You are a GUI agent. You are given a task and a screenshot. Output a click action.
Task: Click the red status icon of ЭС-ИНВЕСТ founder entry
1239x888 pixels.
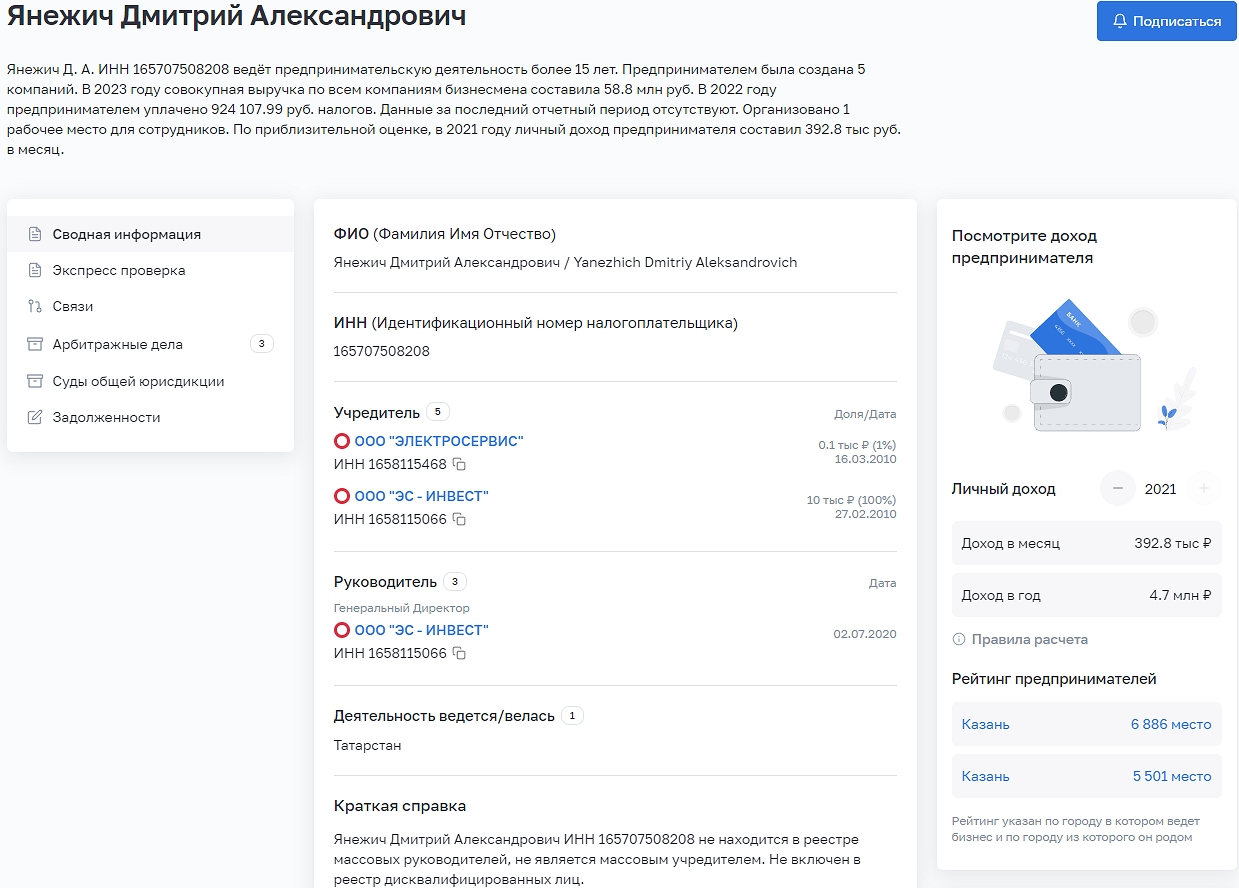coord(341,495)
